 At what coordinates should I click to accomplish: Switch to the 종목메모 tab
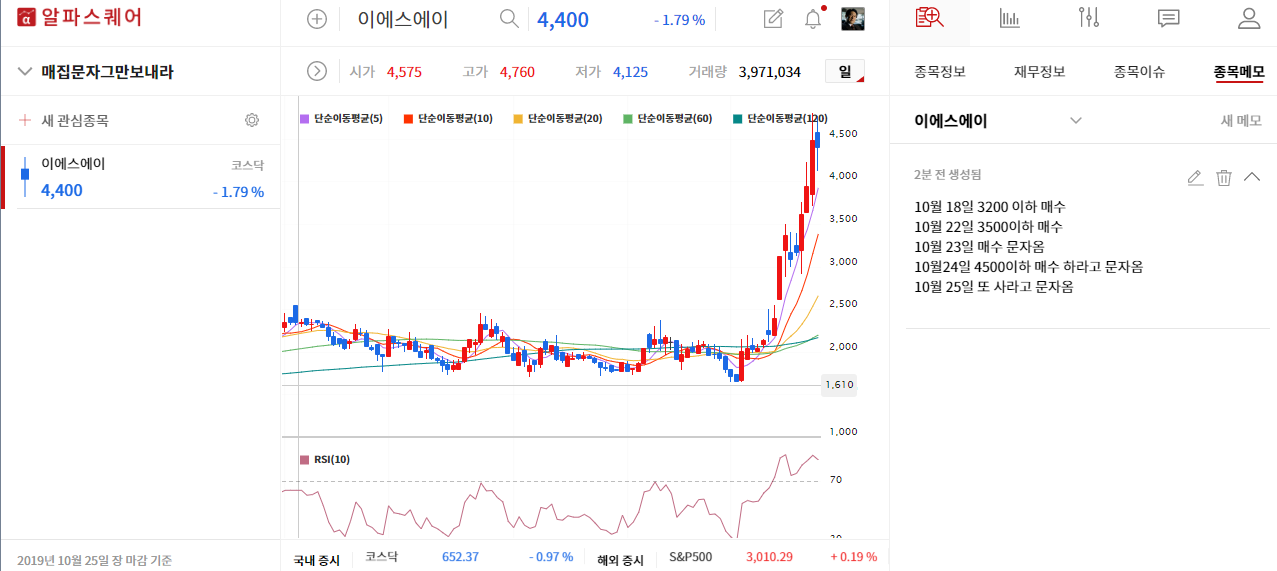(x=1239, y=72)
